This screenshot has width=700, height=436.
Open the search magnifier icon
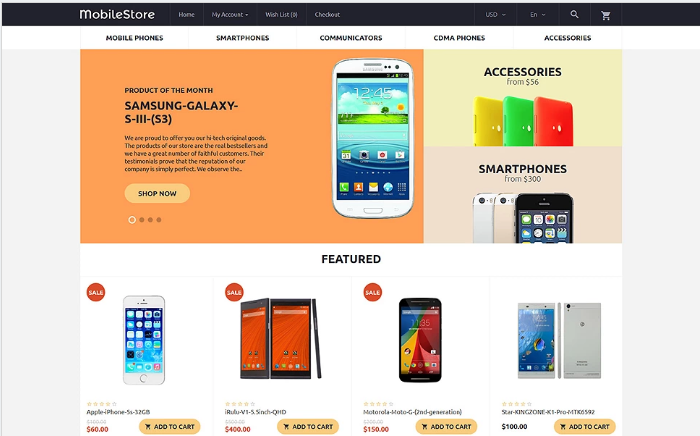tap(574, 14)
